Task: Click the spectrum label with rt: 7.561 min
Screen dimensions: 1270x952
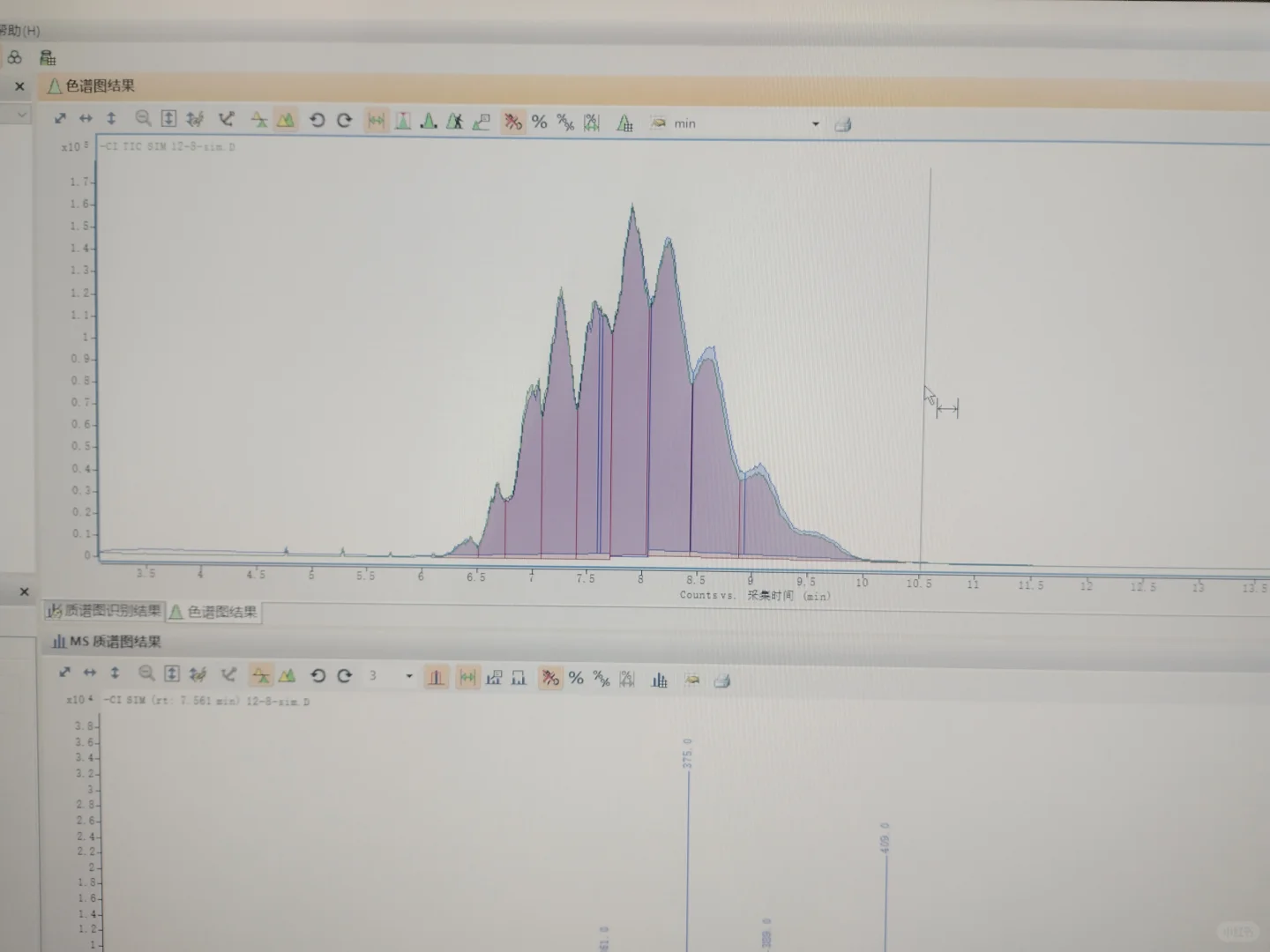Action: pyautogui.click(x=206, y=701)
